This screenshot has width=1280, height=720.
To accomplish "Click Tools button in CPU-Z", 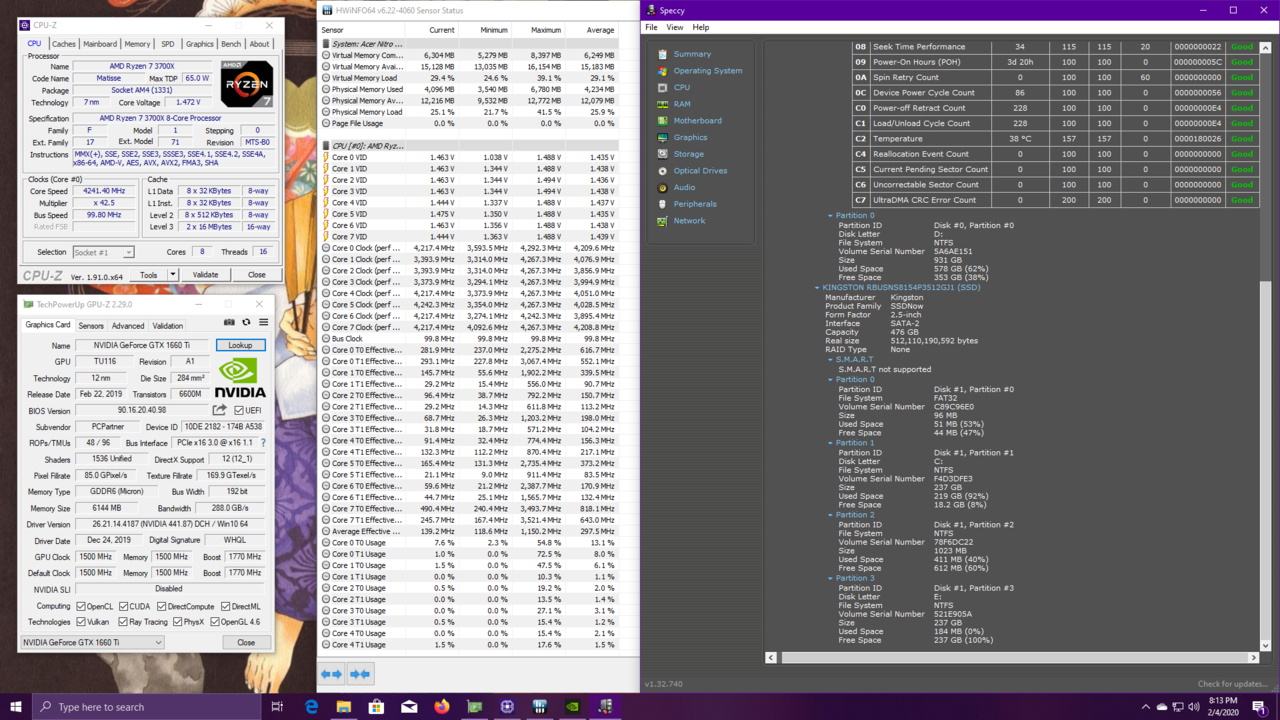I will (149, 274).
